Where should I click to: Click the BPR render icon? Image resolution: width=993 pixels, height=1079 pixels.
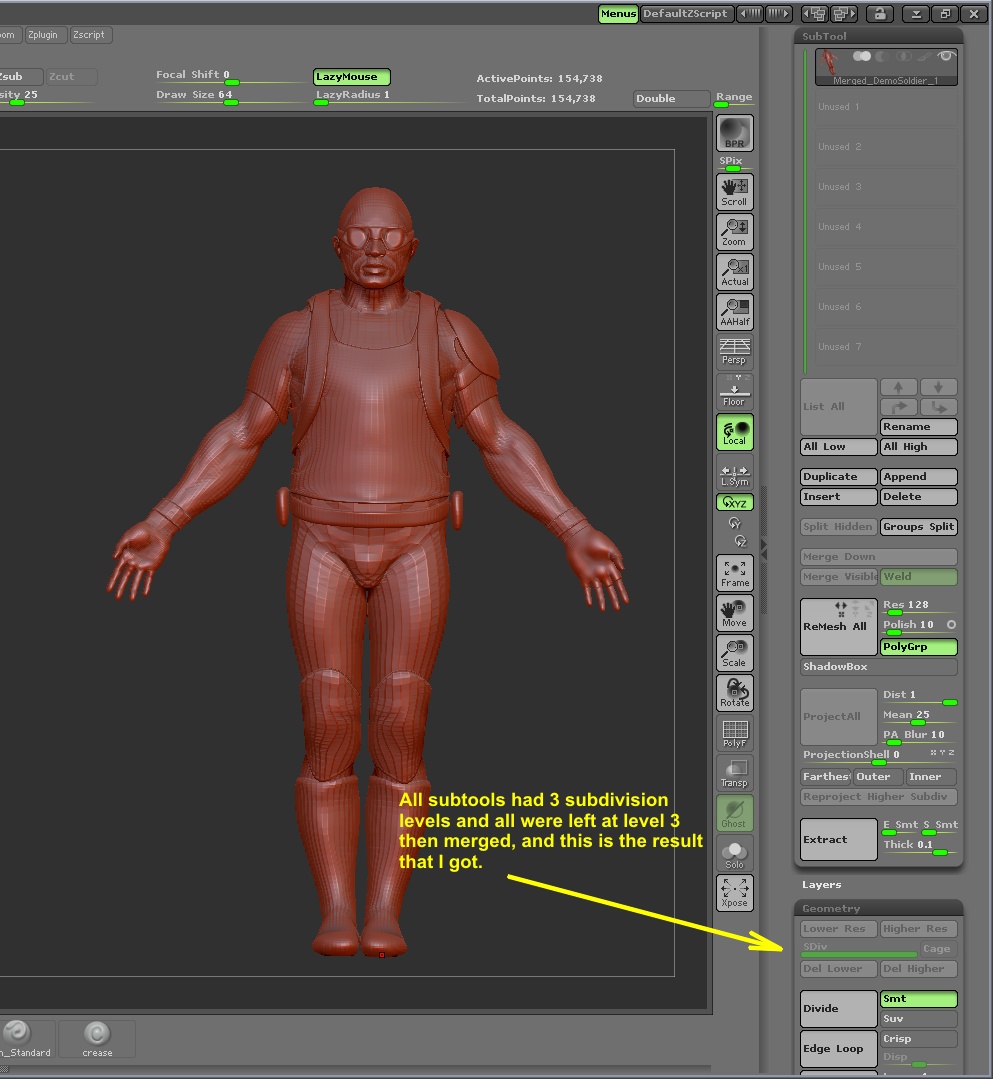point(735,132)
